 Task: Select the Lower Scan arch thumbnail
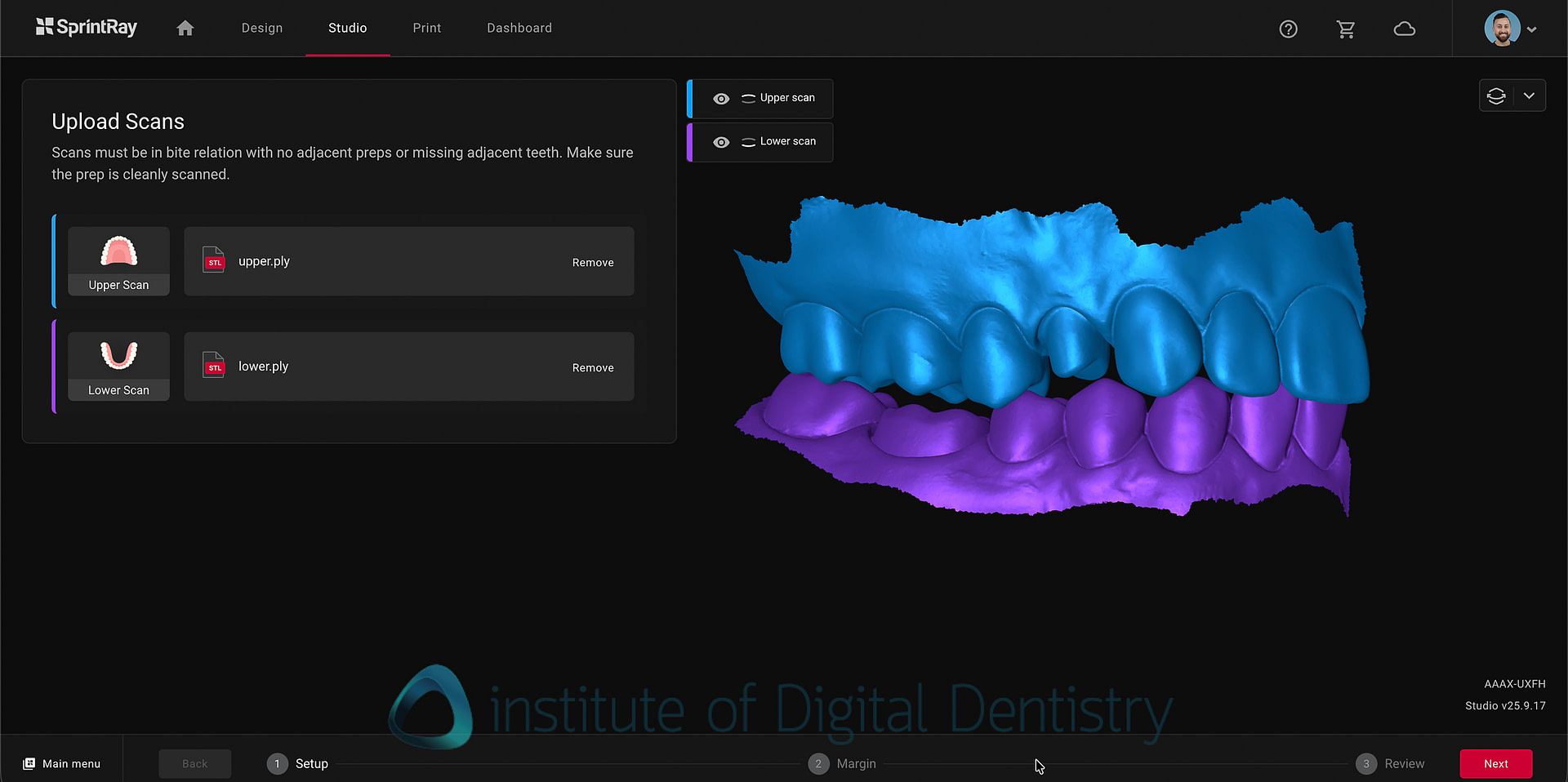pyautogui.click(x=118, y=366)
